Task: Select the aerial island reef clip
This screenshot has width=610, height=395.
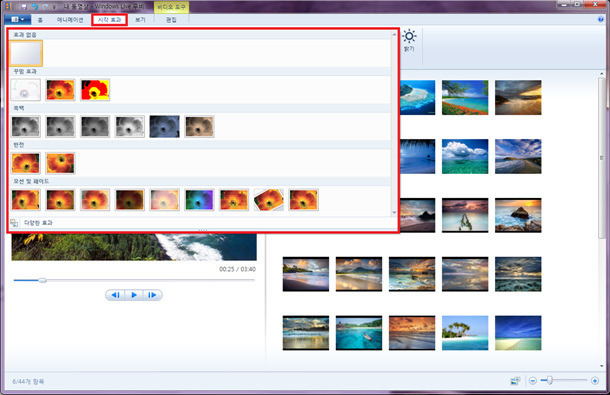Action: 417,97
